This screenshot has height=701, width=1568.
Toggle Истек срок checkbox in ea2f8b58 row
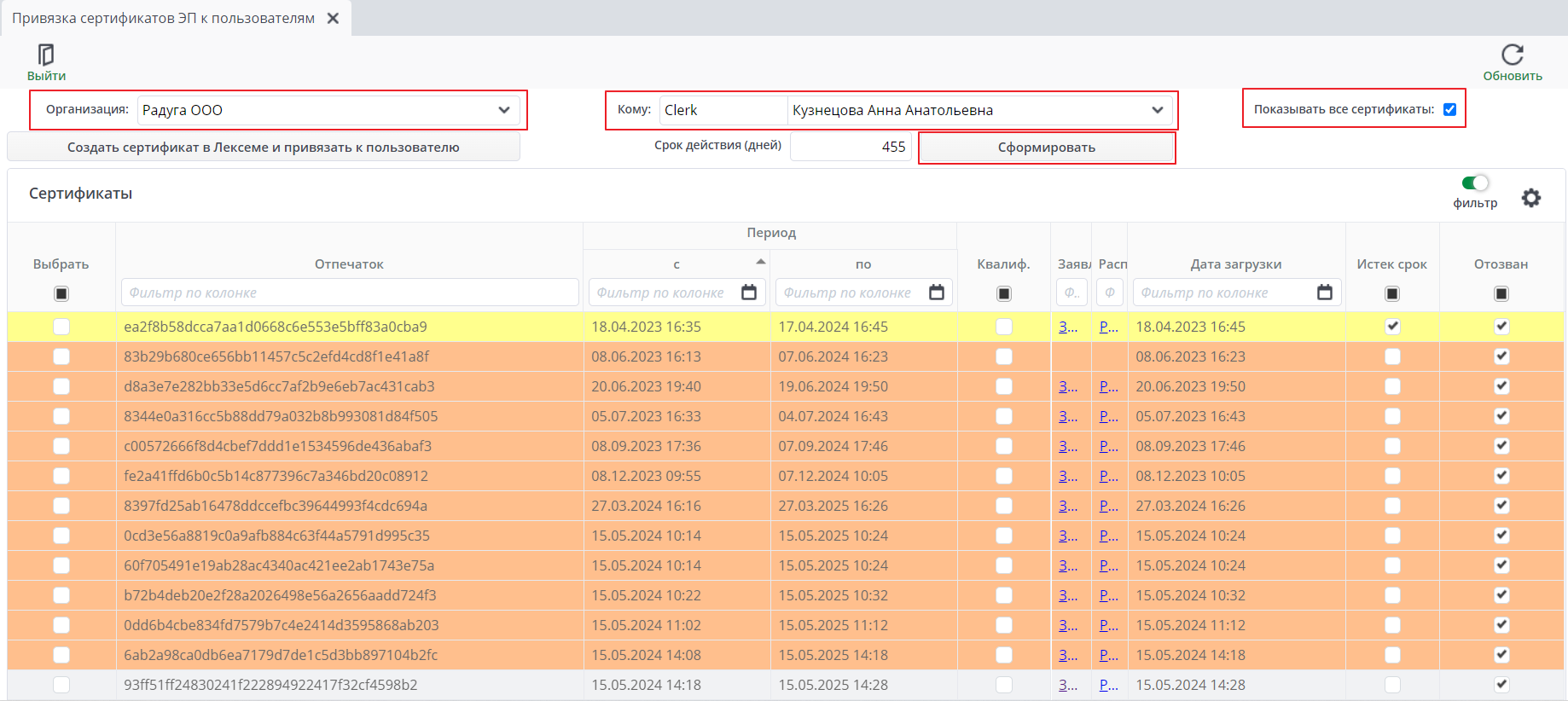[x=1392, y=327]
